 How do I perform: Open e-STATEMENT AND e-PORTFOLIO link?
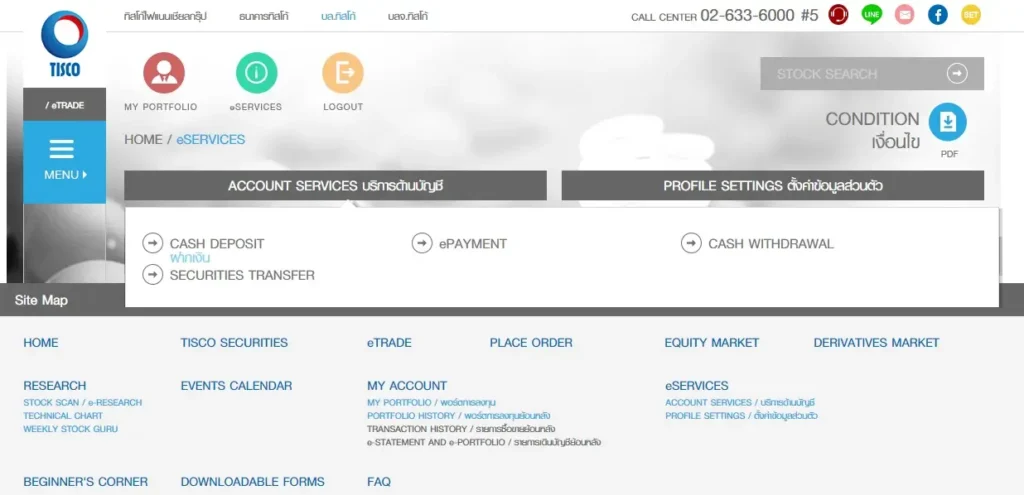pyautogui.click(x=484, y=442)
